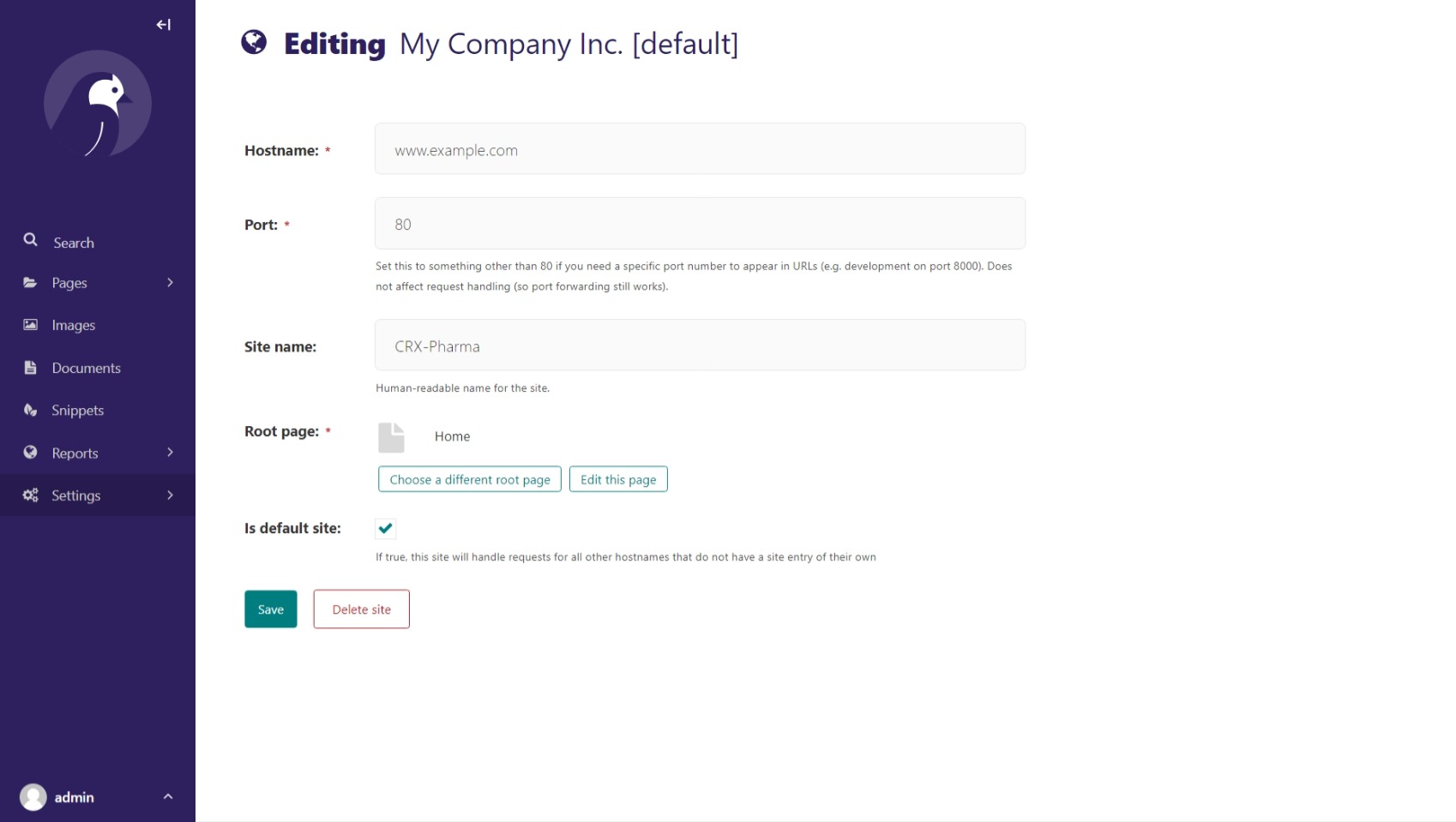1456x822 pixels.
Task: Click the Save button
Action: coord(271,609)
